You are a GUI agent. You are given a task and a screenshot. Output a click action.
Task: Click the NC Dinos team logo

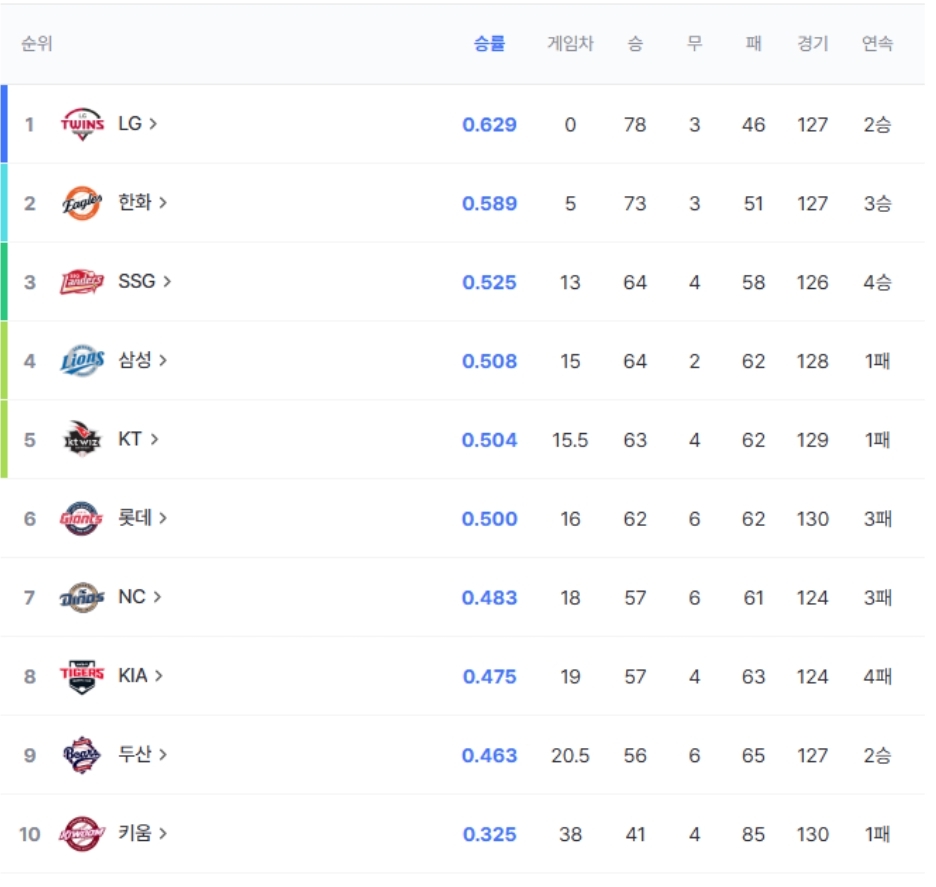tap(82, 597)
